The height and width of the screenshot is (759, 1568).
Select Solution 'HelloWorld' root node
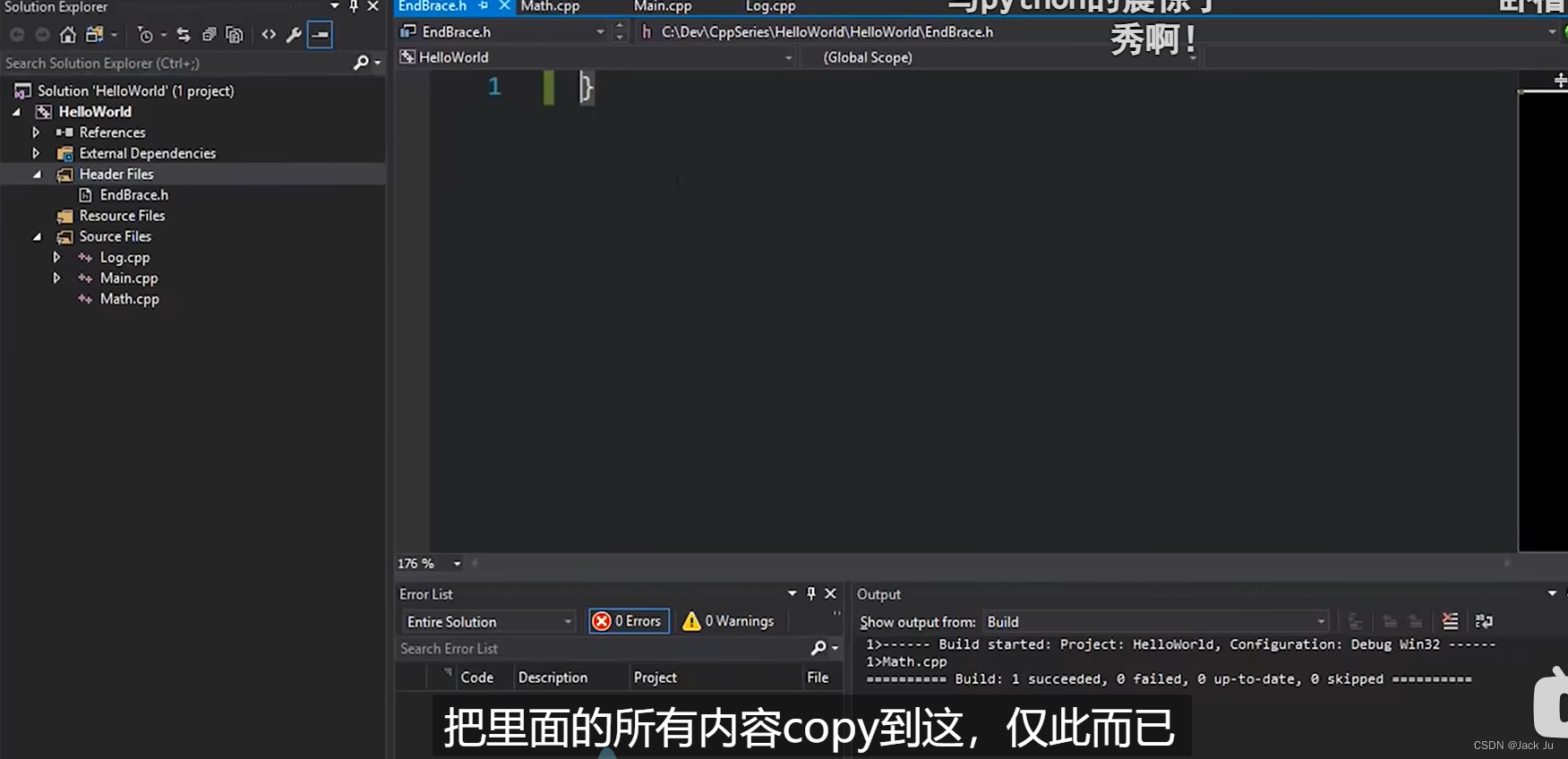click(135, 90)
